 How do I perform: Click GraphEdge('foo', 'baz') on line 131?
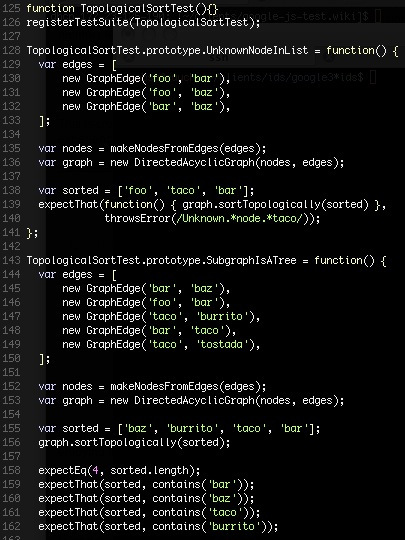pyautogui.click(x=155, y=92)
